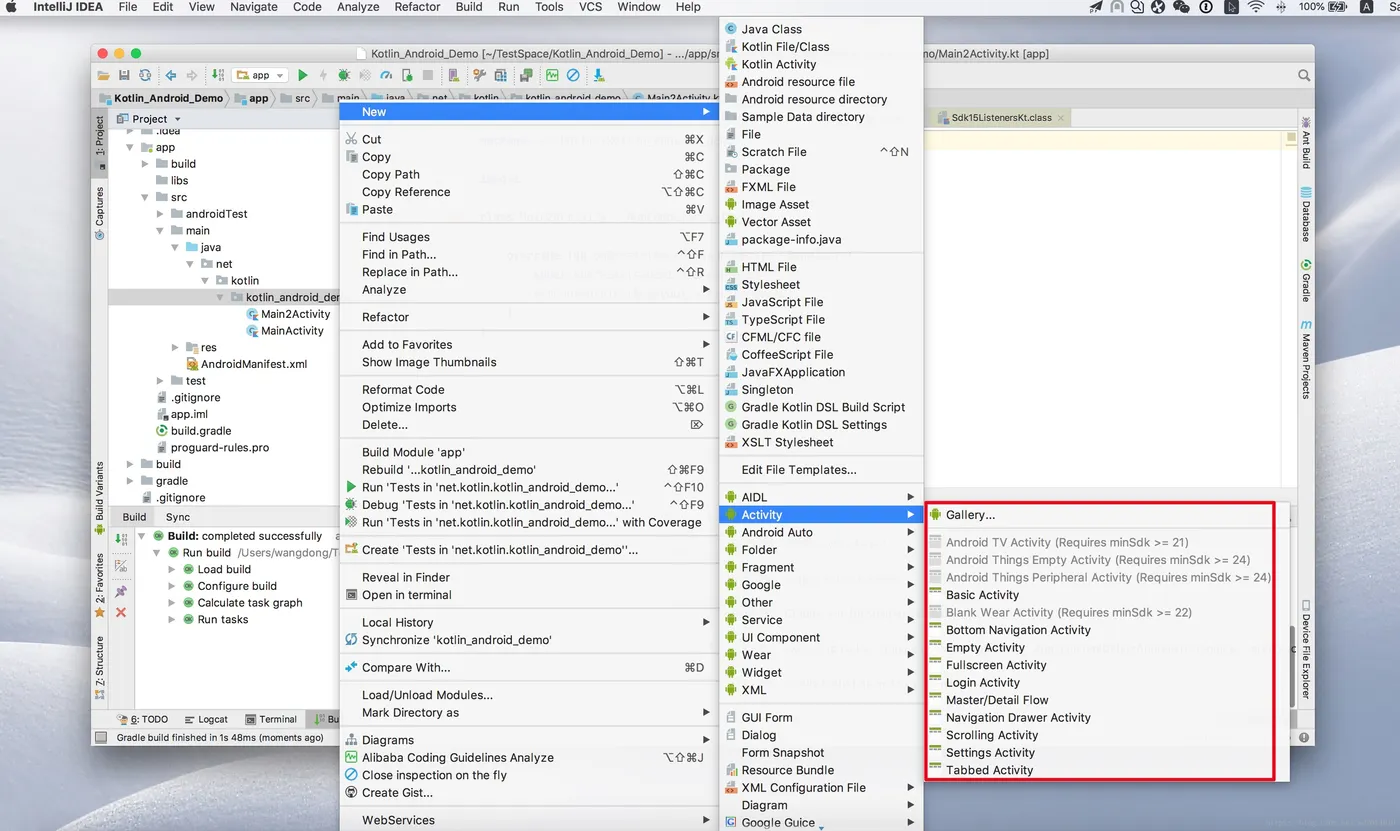Open the 6: TODO tool window tab
The image size is (1400, 831).
[142, 719]
